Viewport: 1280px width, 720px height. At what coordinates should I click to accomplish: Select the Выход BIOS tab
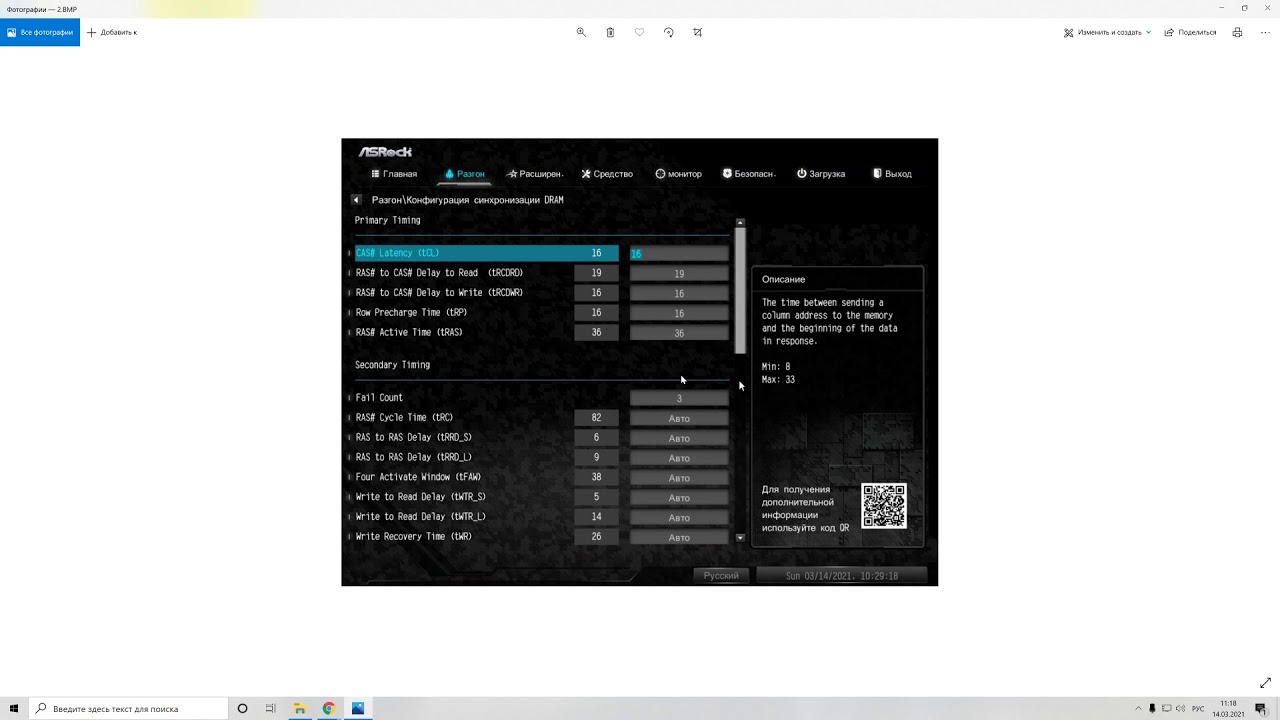[892, 174]
